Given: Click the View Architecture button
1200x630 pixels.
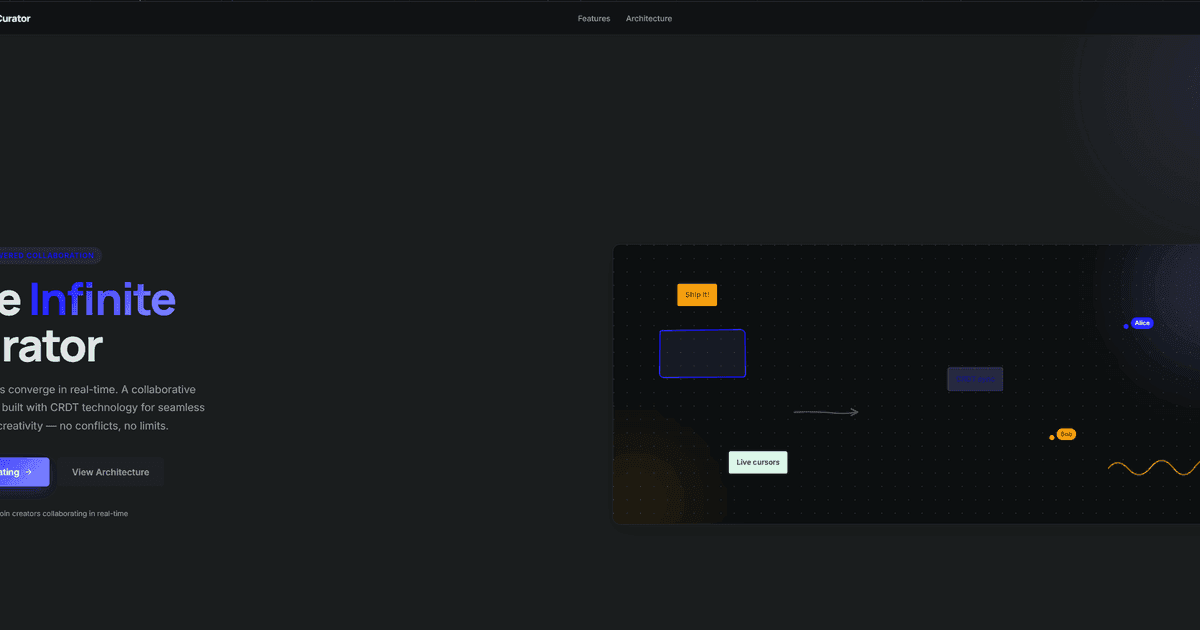Looking at the screenshot, I should click(110, 472).
